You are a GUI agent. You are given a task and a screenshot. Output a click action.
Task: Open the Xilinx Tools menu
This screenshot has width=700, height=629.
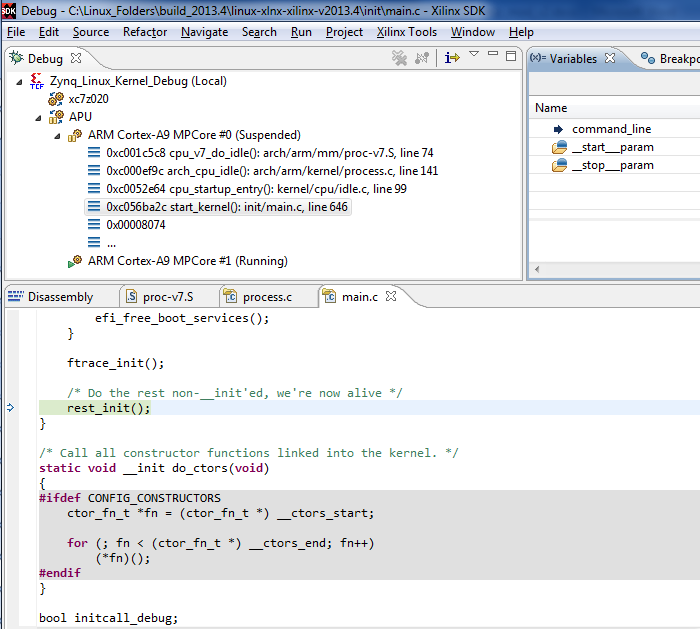406,32
